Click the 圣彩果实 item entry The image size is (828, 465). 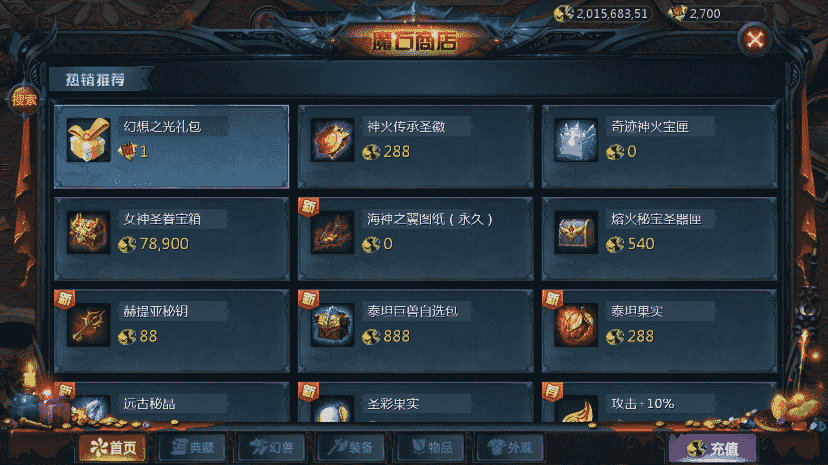[415, 403]
